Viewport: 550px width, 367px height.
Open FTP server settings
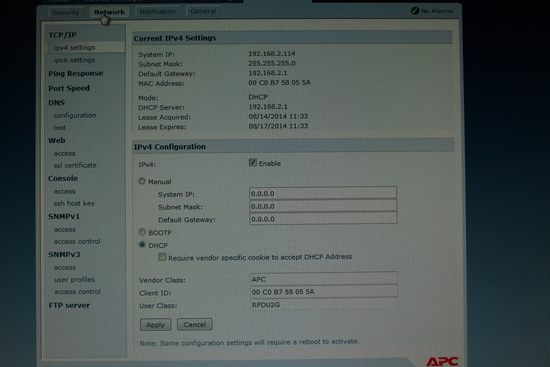click(69, 305)
